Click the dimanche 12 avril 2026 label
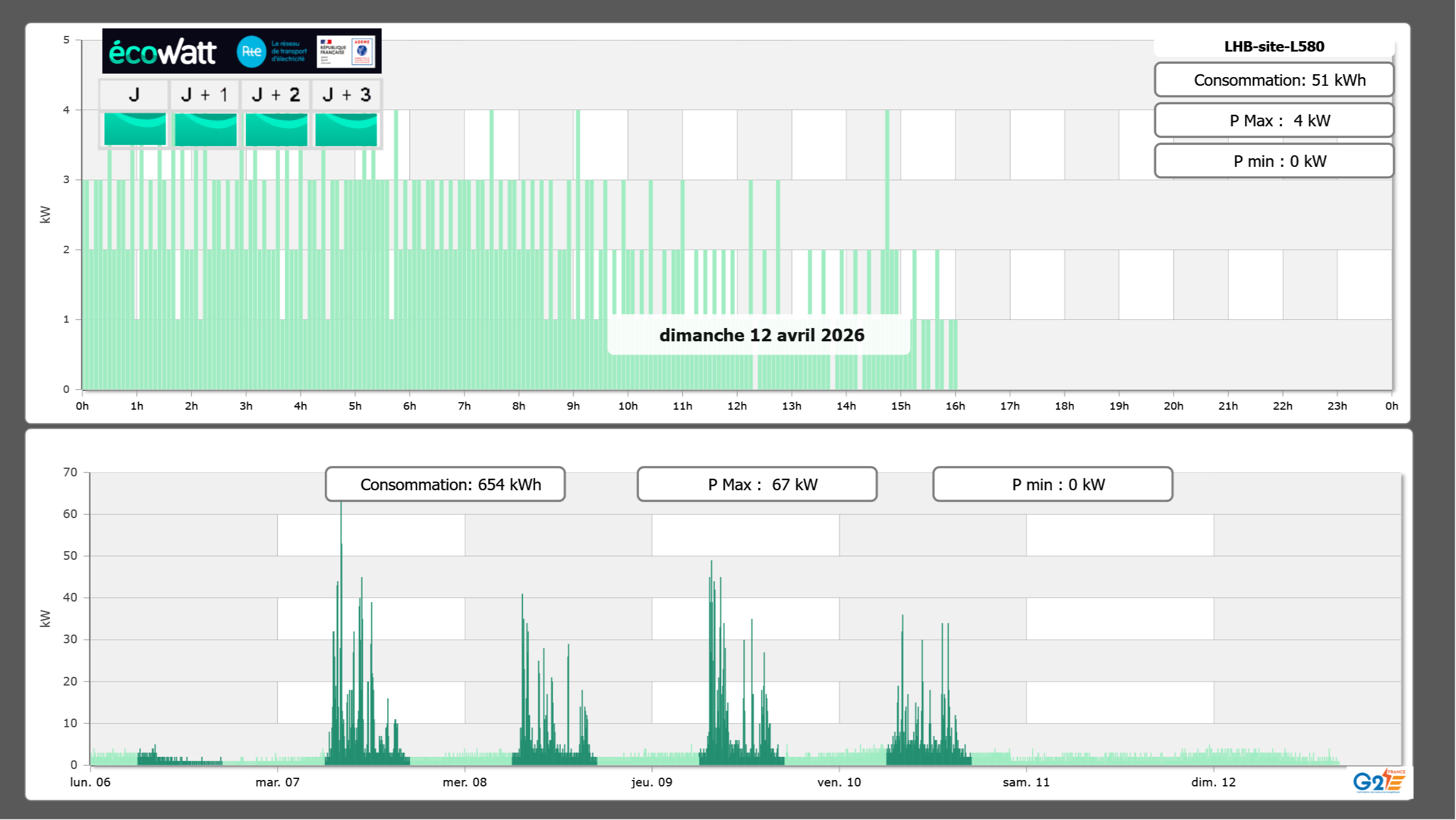The height and width of the screenshot is (820, 1456). coord(761,335)
